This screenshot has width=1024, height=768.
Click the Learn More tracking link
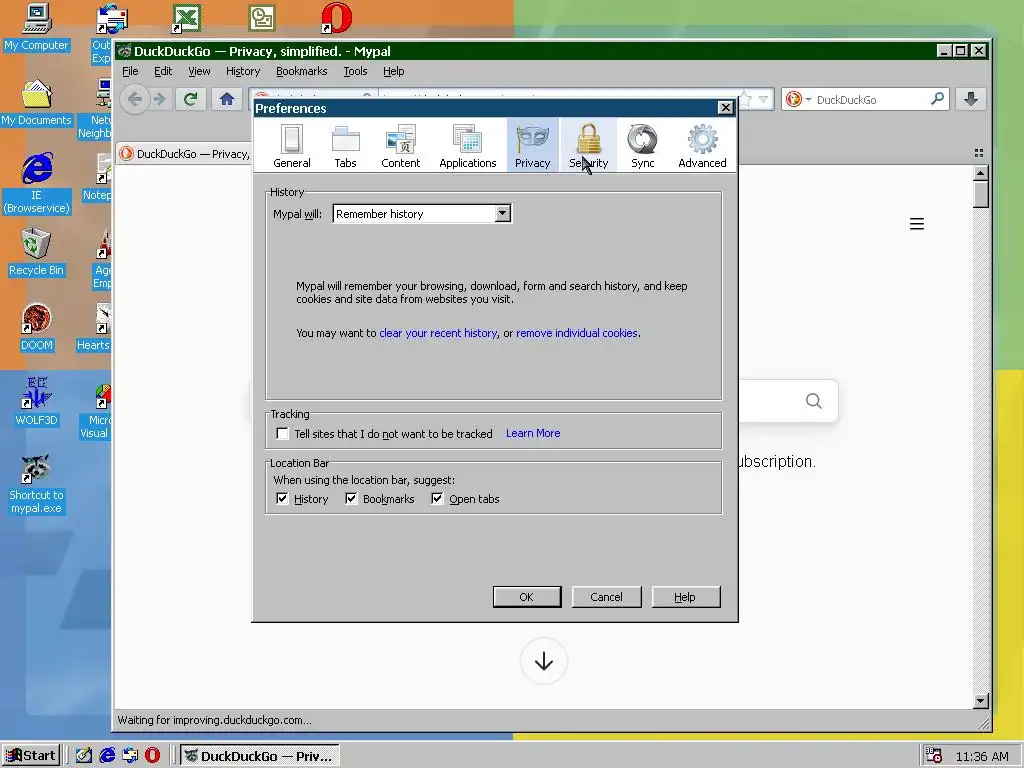click(533, 433)
